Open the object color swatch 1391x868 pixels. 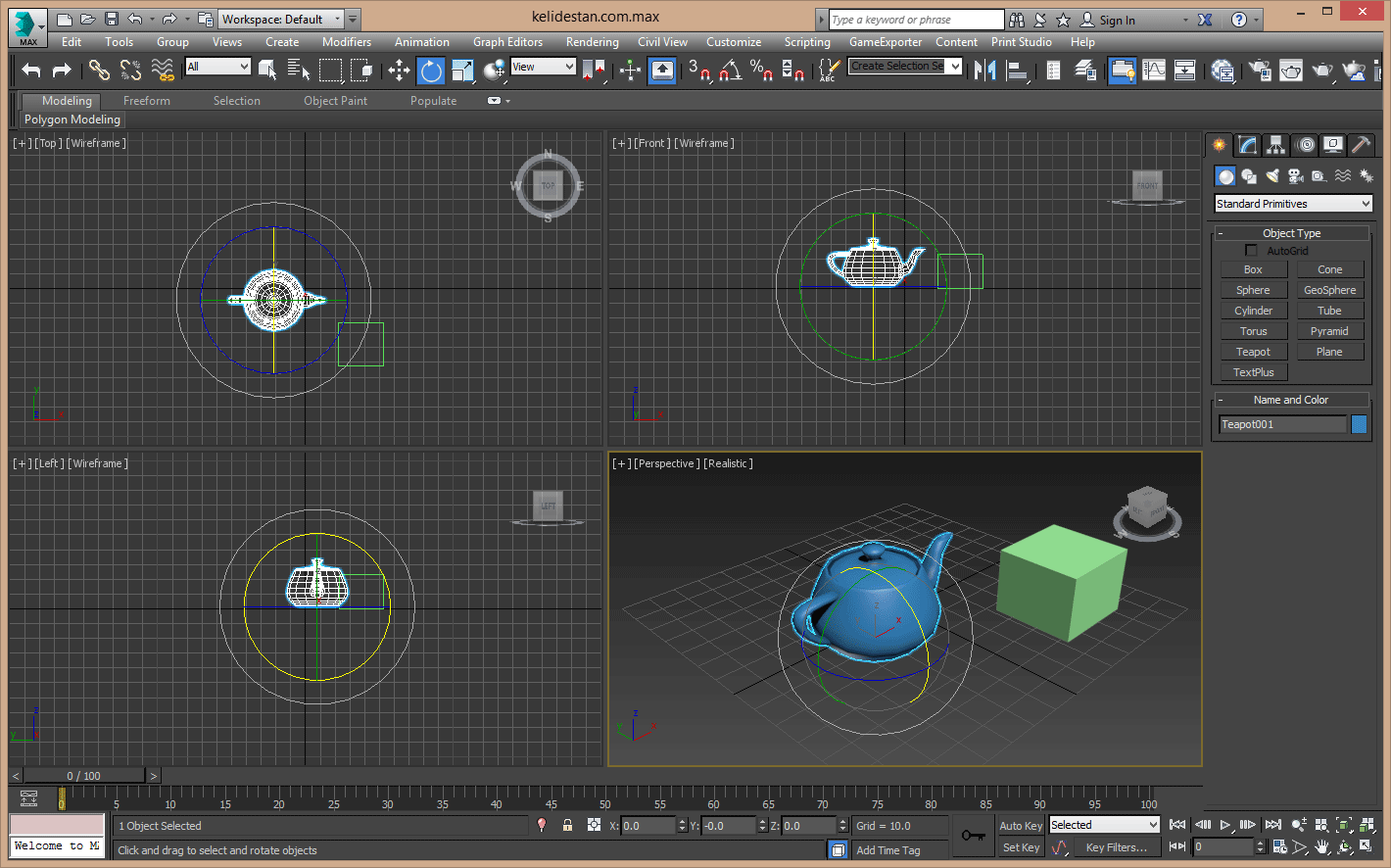pos(1359,424)
